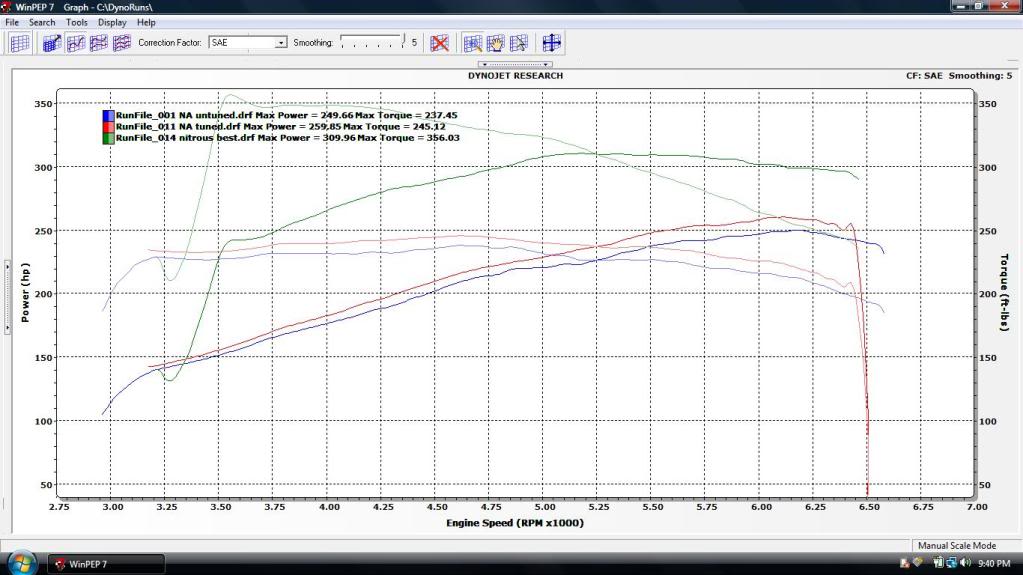
Task: Click the blue crosshair axis scale icon
Action: (x=551, y=43)
